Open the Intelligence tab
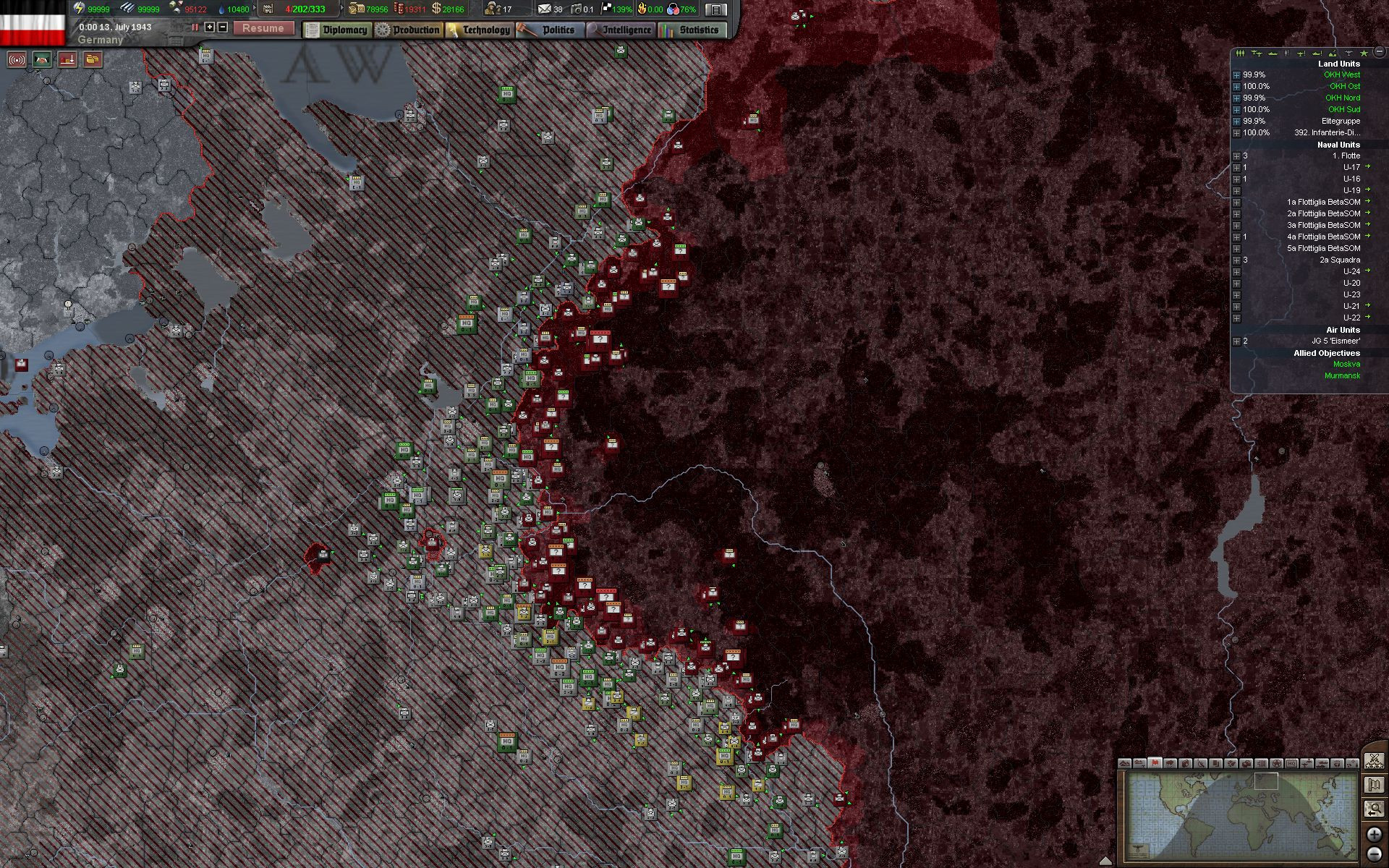The width and height of the screenshot is (1389, 868). pos(621,30)
